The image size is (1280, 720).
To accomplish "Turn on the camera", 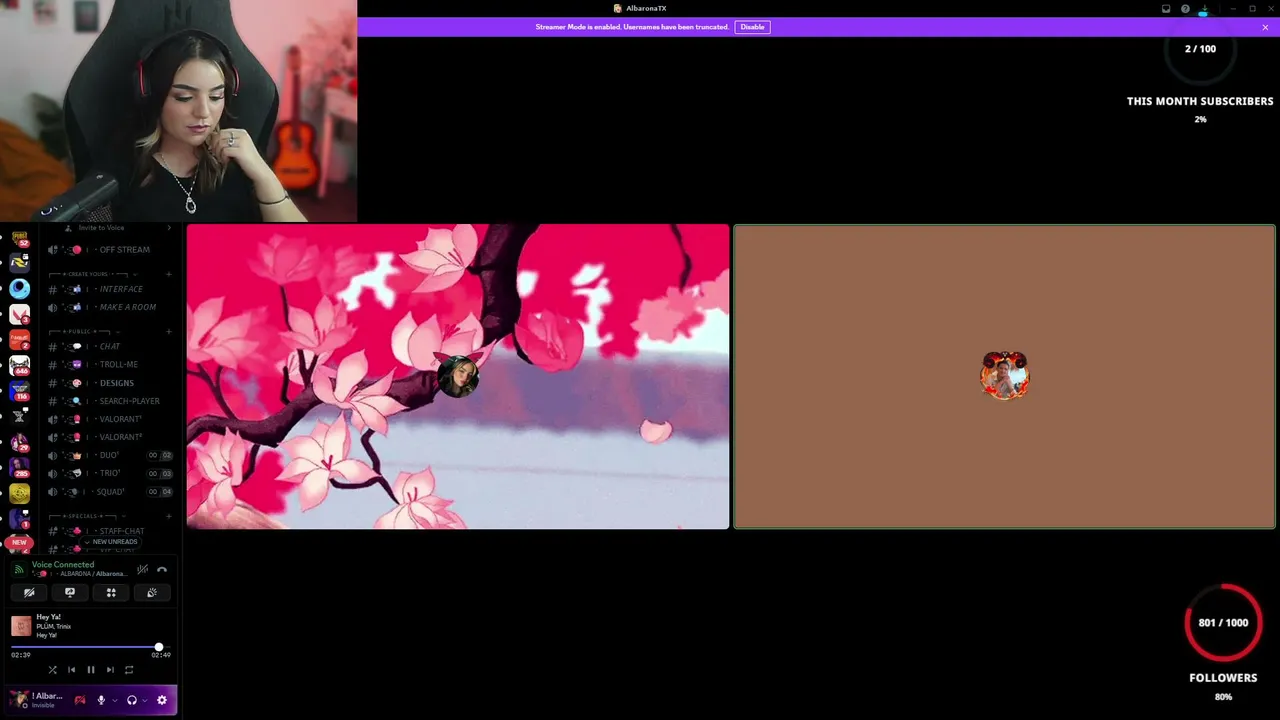I will (29, 593).
